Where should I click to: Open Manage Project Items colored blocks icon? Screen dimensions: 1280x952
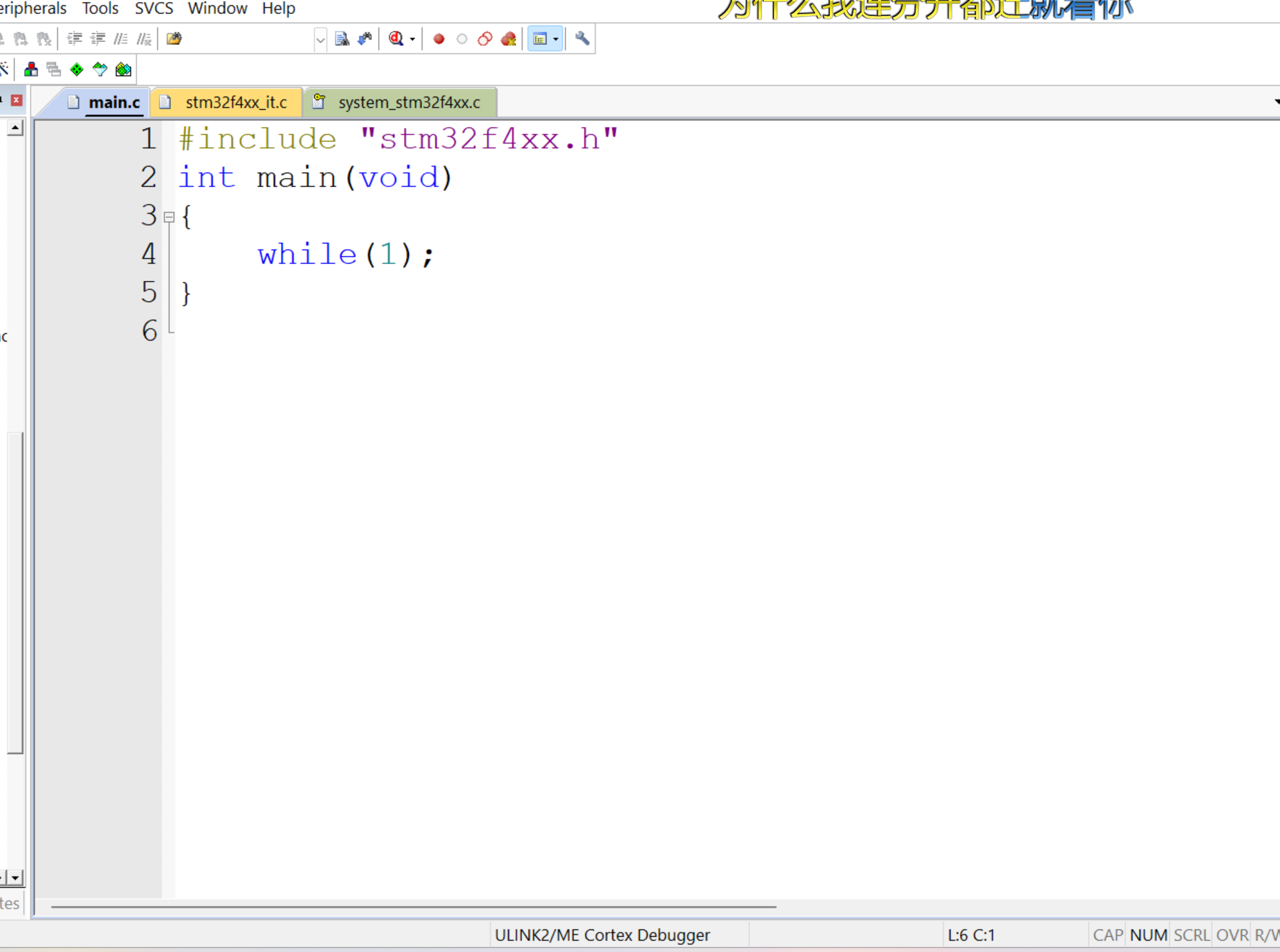31,69
